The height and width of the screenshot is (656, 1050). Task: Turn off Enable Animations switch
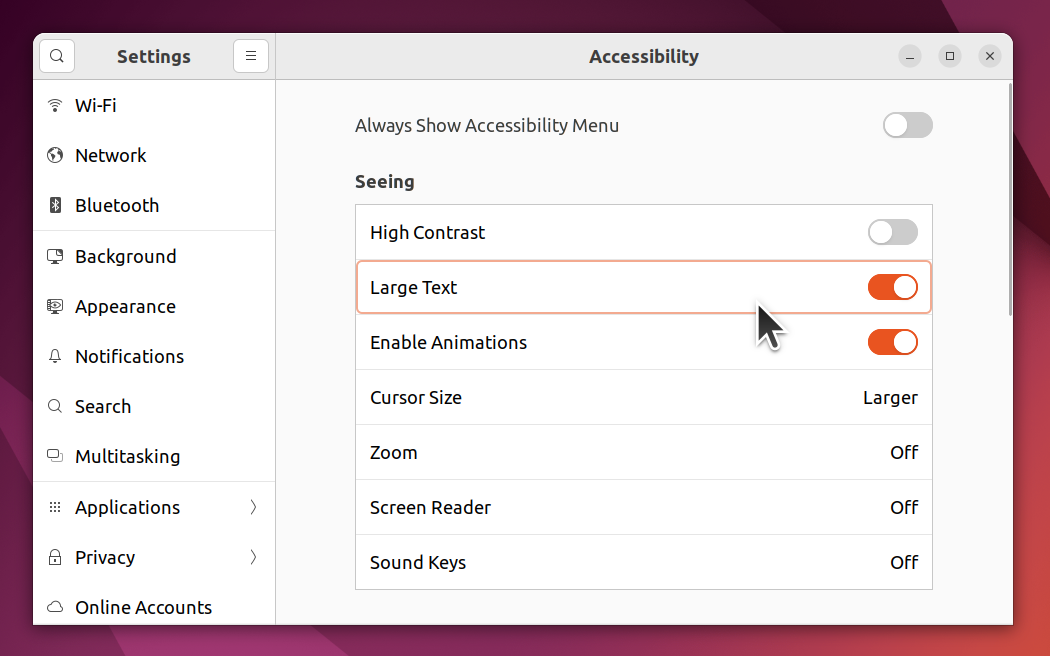[892, 342]
